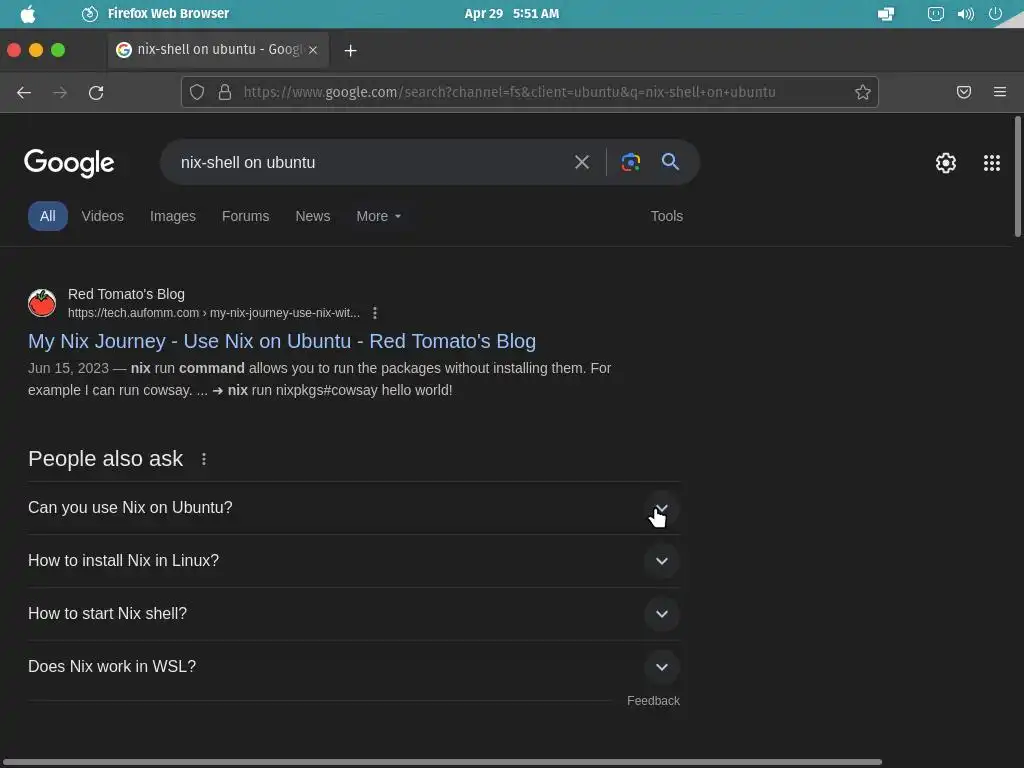The height and width of the screenshot is (768, 1024).
Task: Clear the search query with X
Action: pyautogui.click(x=582, y=162)
